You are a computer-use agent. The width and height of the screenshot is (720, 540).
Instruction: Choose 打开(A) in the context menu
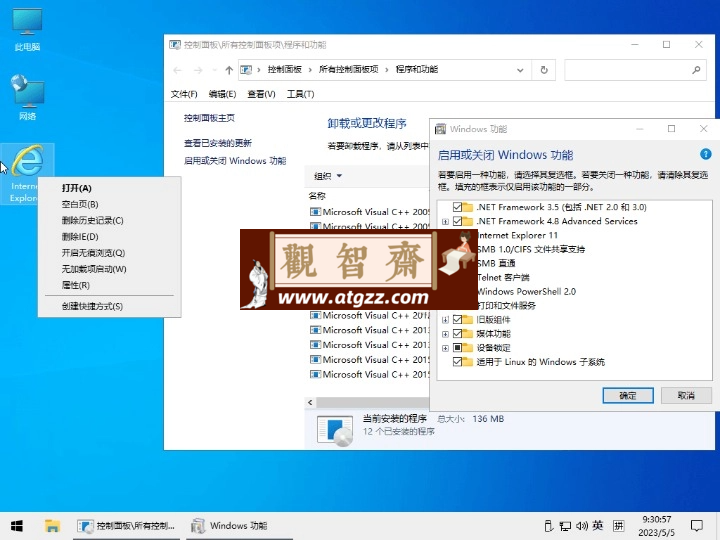[x=109, y=188]
